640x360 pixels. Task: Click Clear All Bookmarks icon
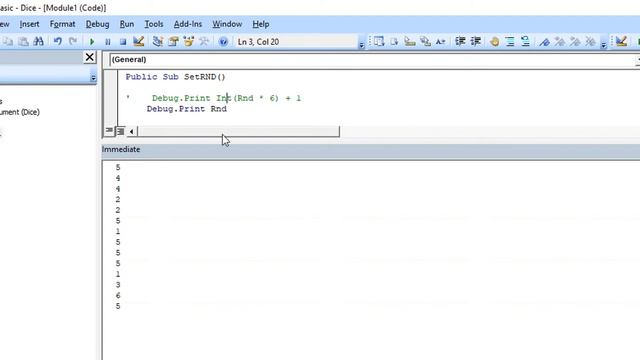[x=590, y=42]
